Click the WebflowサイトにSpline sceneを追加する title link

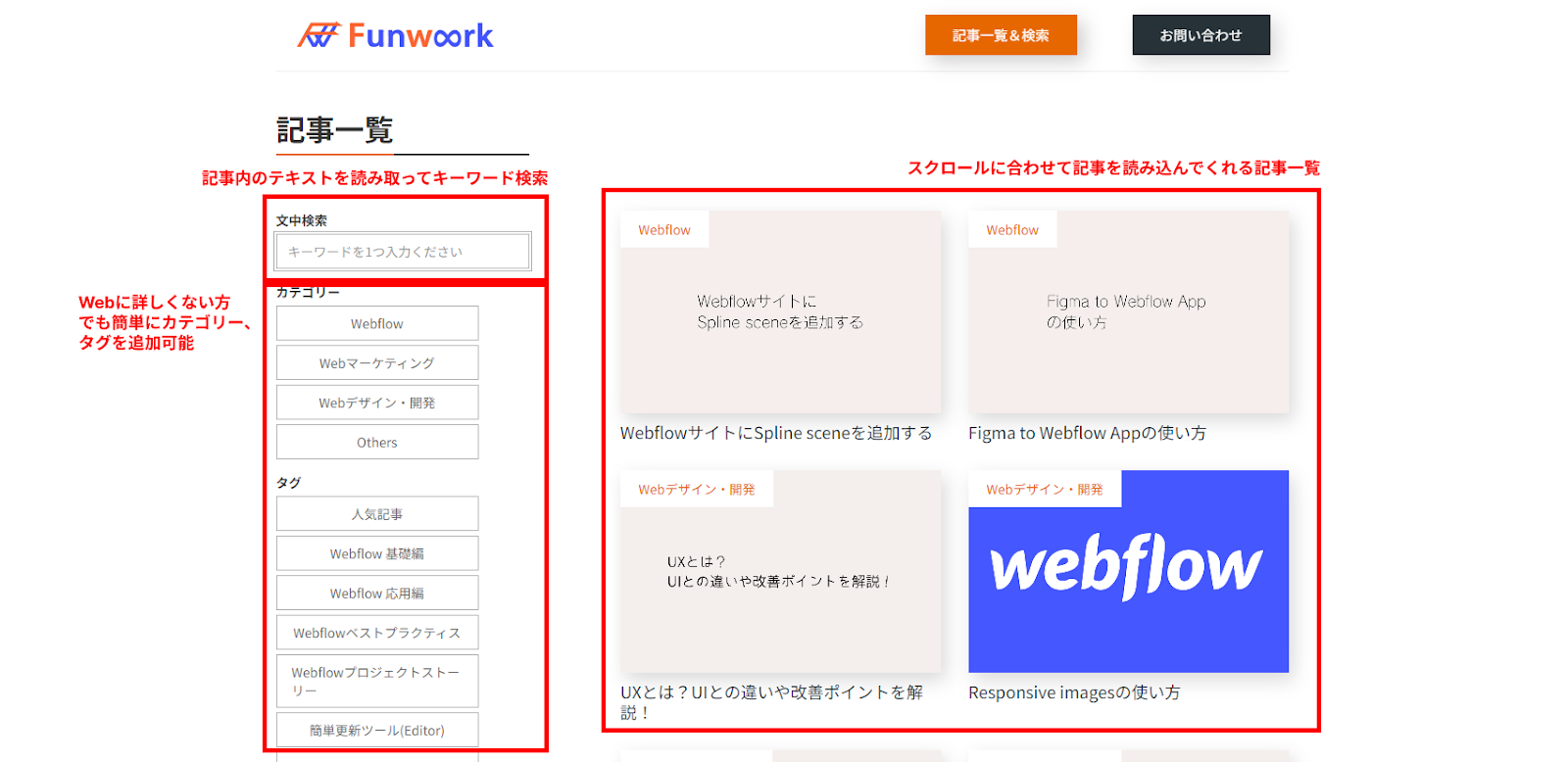(x=776, y=433)
